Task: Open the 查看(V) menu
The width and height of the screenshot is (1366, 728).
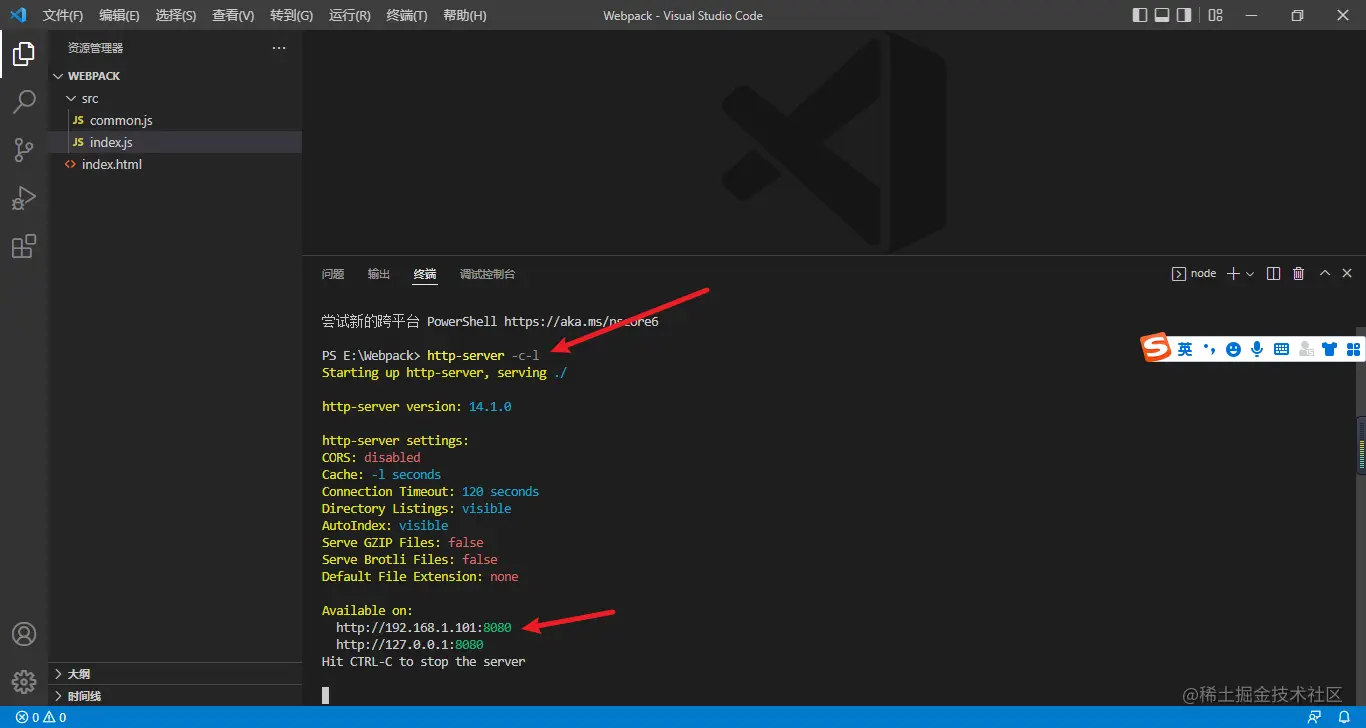Action: [233, 15]
